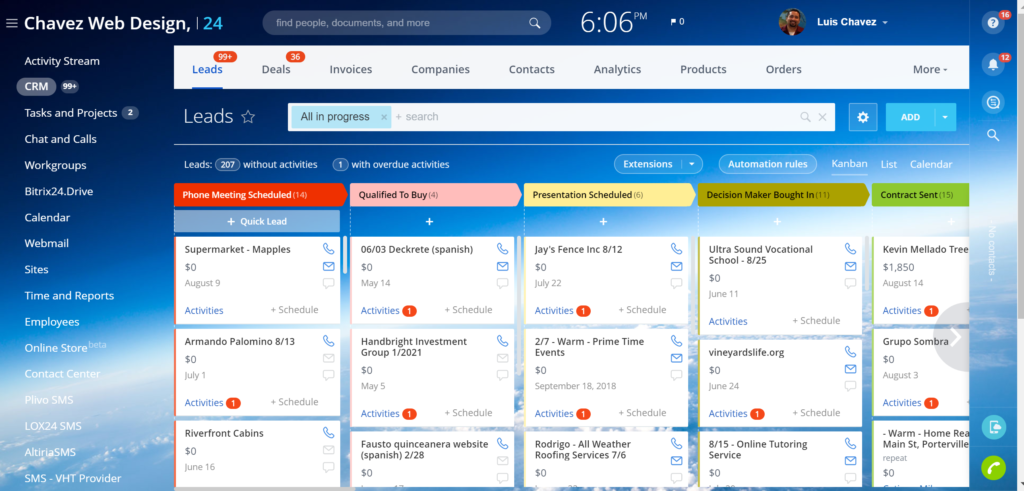1024x491 pixels.
Task: Open Activities on Supermarket - Mapples card
Action: pos(204,310)
